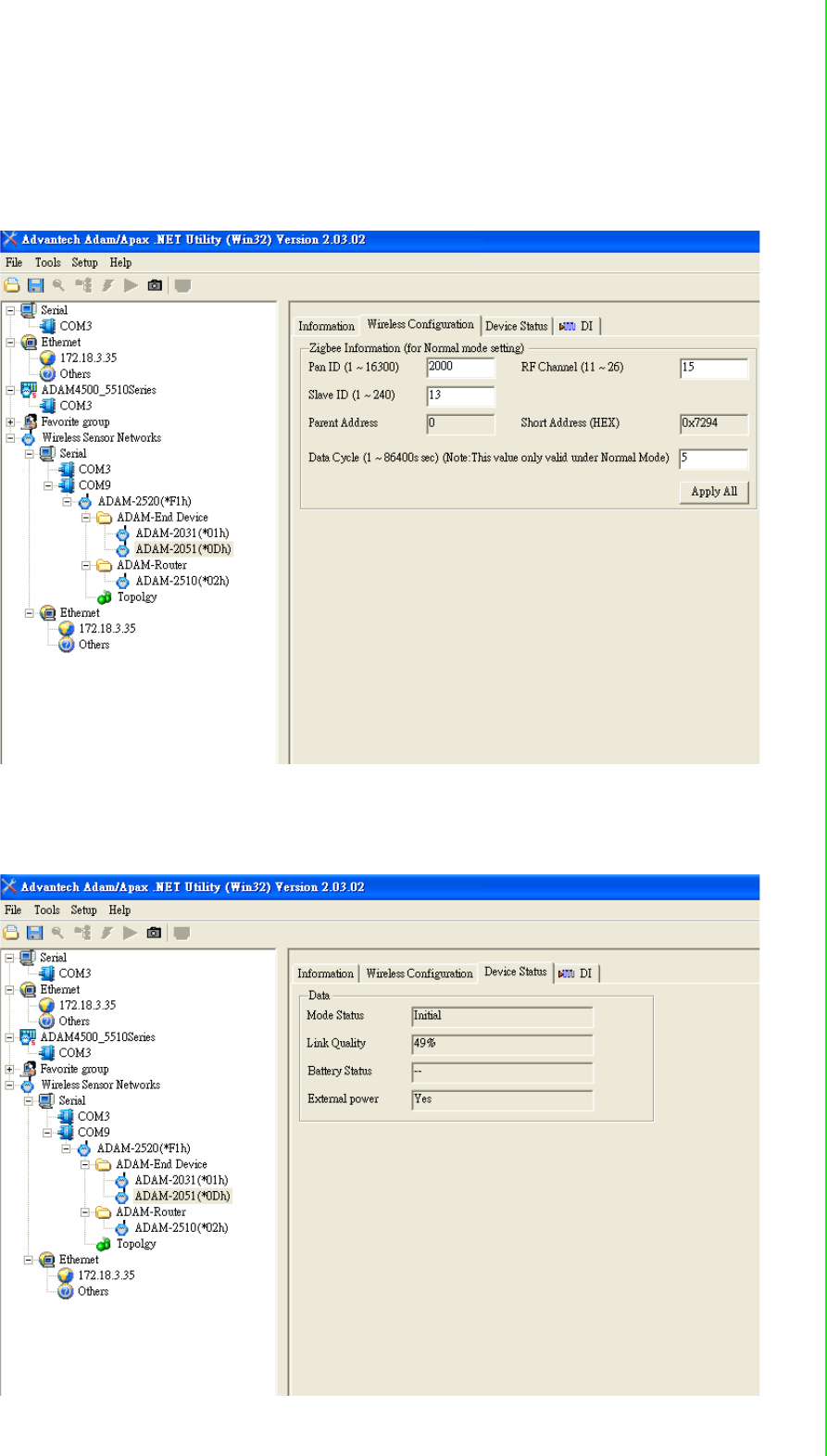Collapse ADAM-End Device folder in Link Quality window
The image size is (827, 1456).
[85, 1164]
